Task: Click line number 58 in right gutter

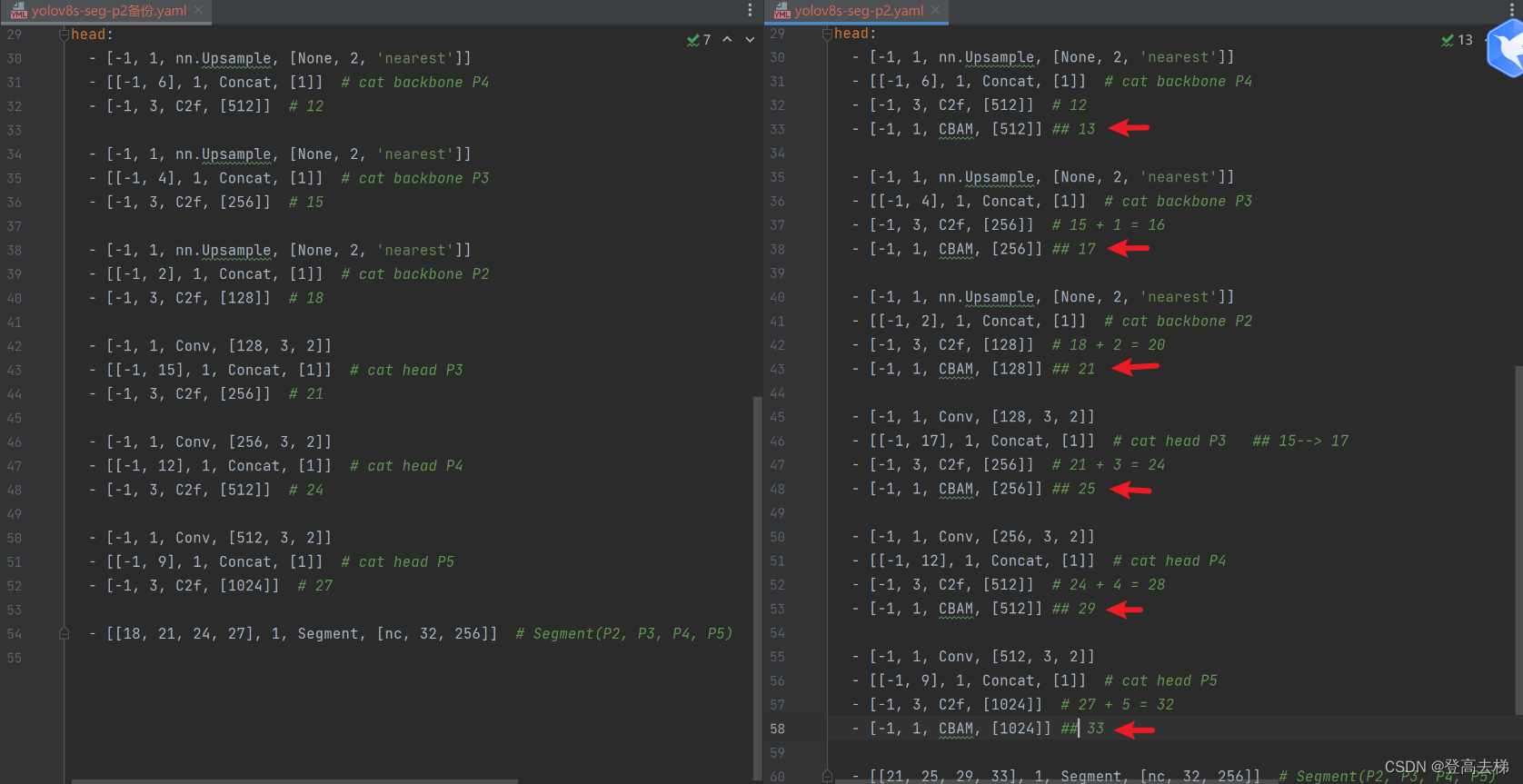Action: 778,729
